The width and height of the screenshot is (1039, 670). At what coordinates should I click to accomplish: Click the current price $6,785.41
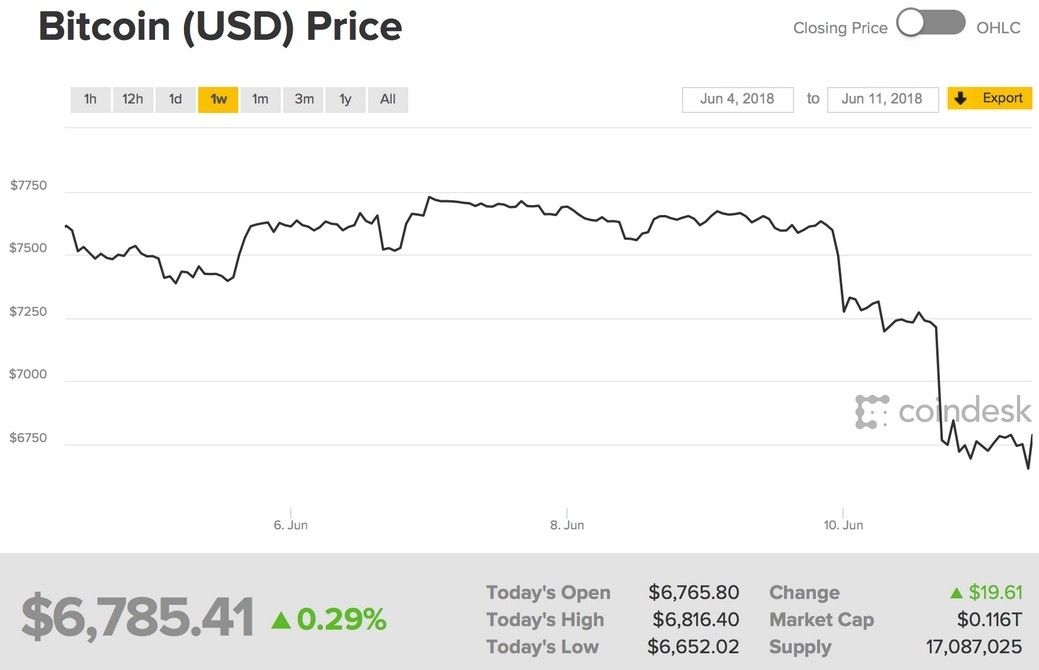point(138,618)
